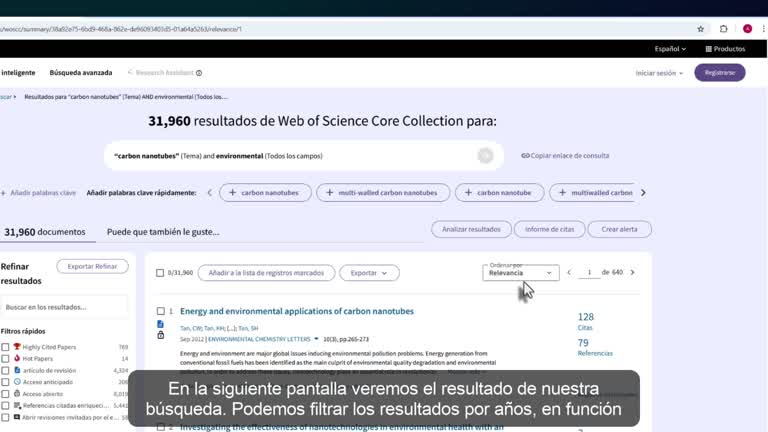Focus the Buscar en los resultados field

(64, 307)
